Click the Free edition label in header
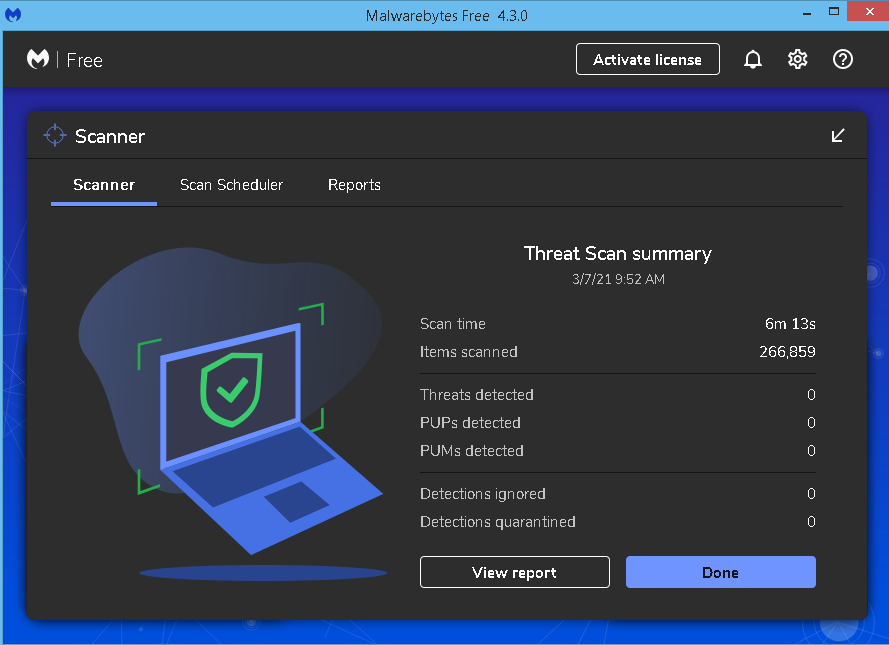Image resolution: width=889 pixels, height=645 pixels. 84,60
